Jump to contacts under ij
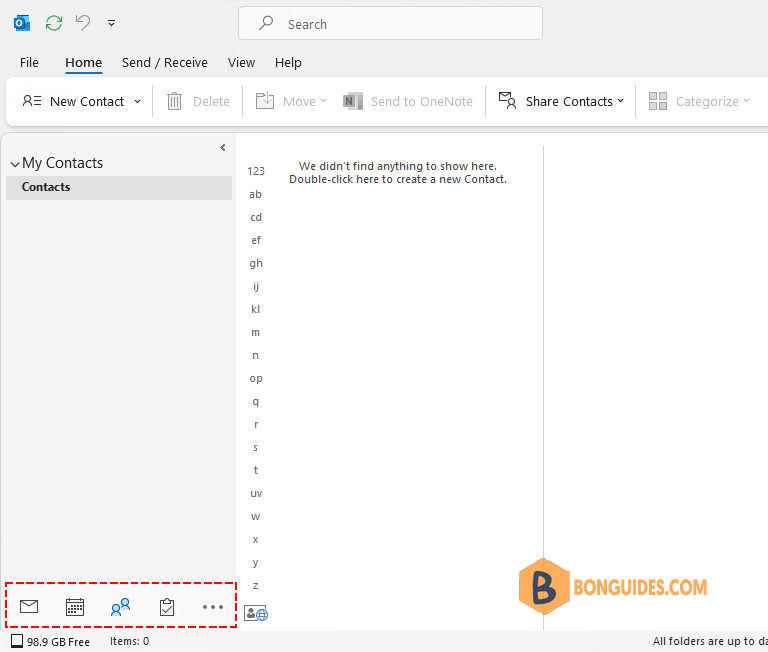The image size is (768, 652). pyautogui.click(x=256, y=287)
